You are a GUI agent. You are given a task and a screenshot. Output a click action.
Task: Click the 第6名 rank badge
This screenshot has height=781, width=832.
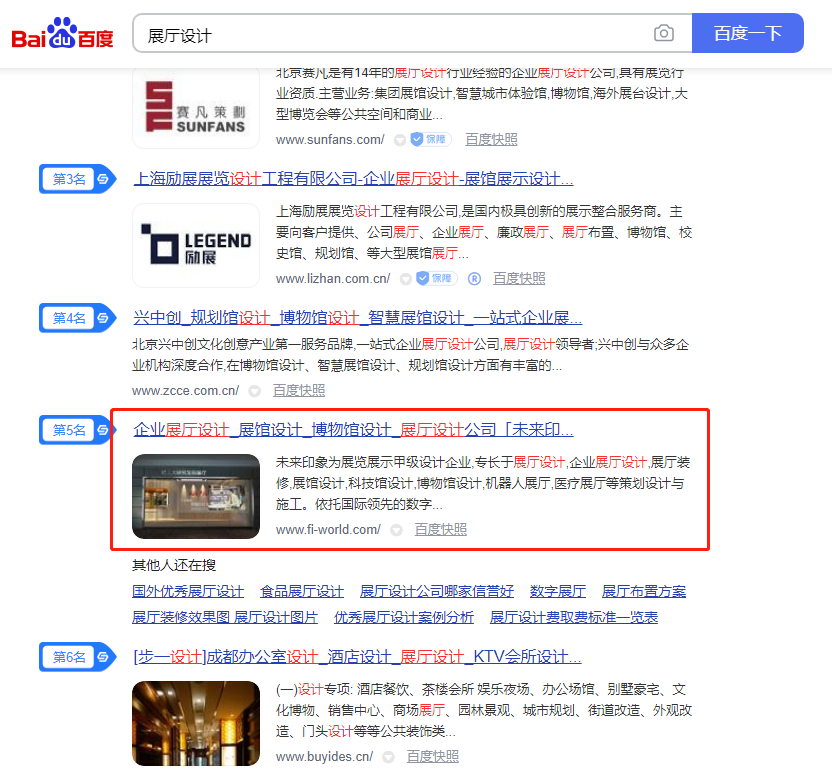[77, 657]
